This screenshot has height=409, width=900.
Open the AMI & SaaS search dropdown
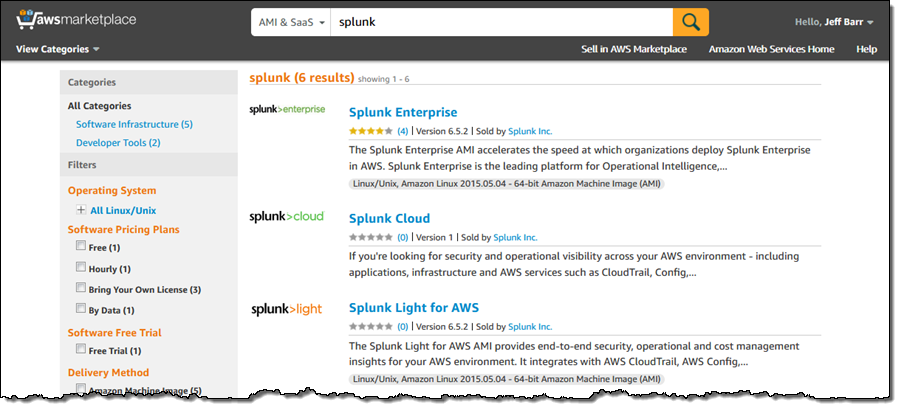[290, 22]
